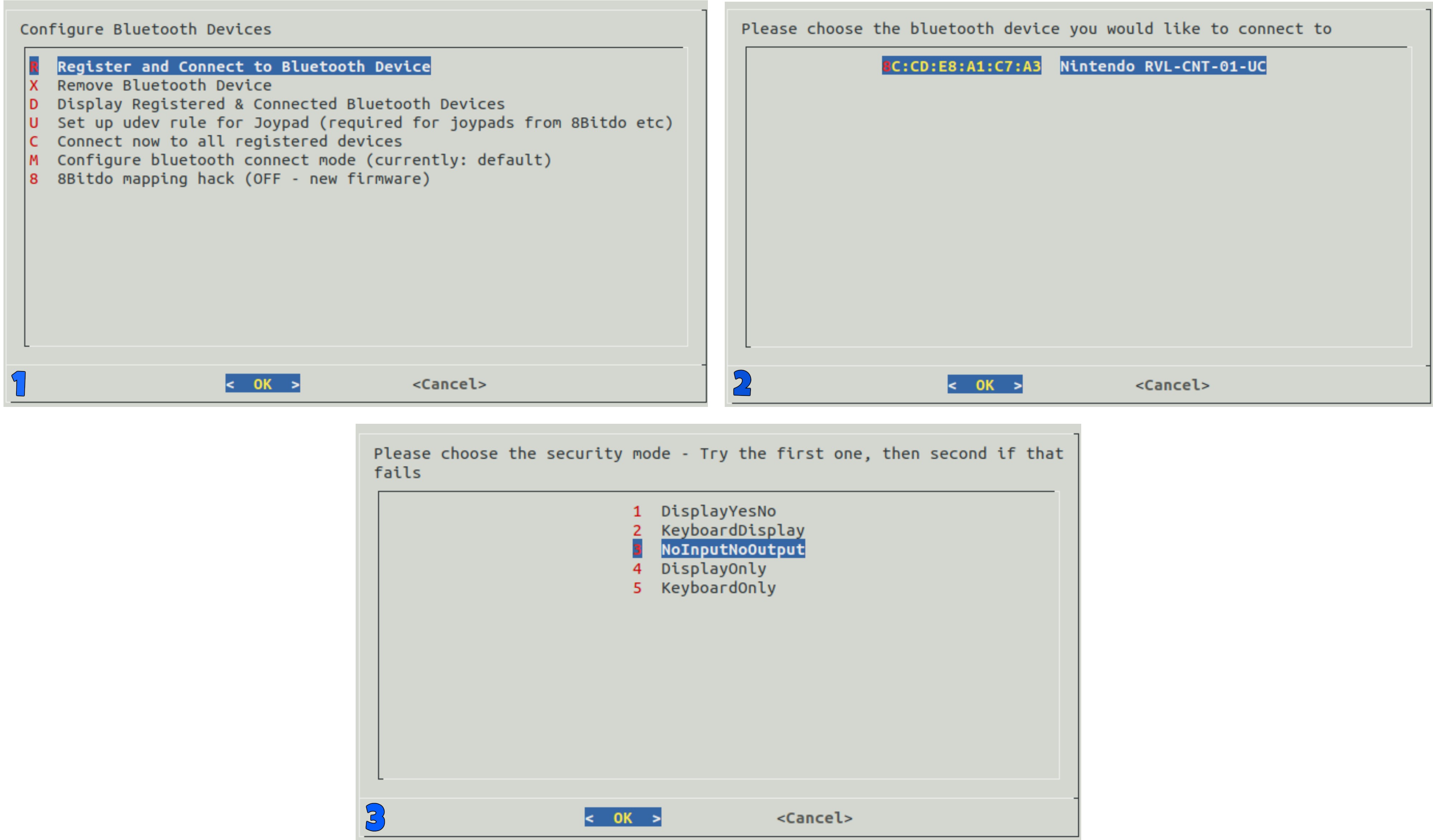Screen dimensions: 1433x840
Task: Select 8Bitdo mapping hack option
Action: point(243,179)
